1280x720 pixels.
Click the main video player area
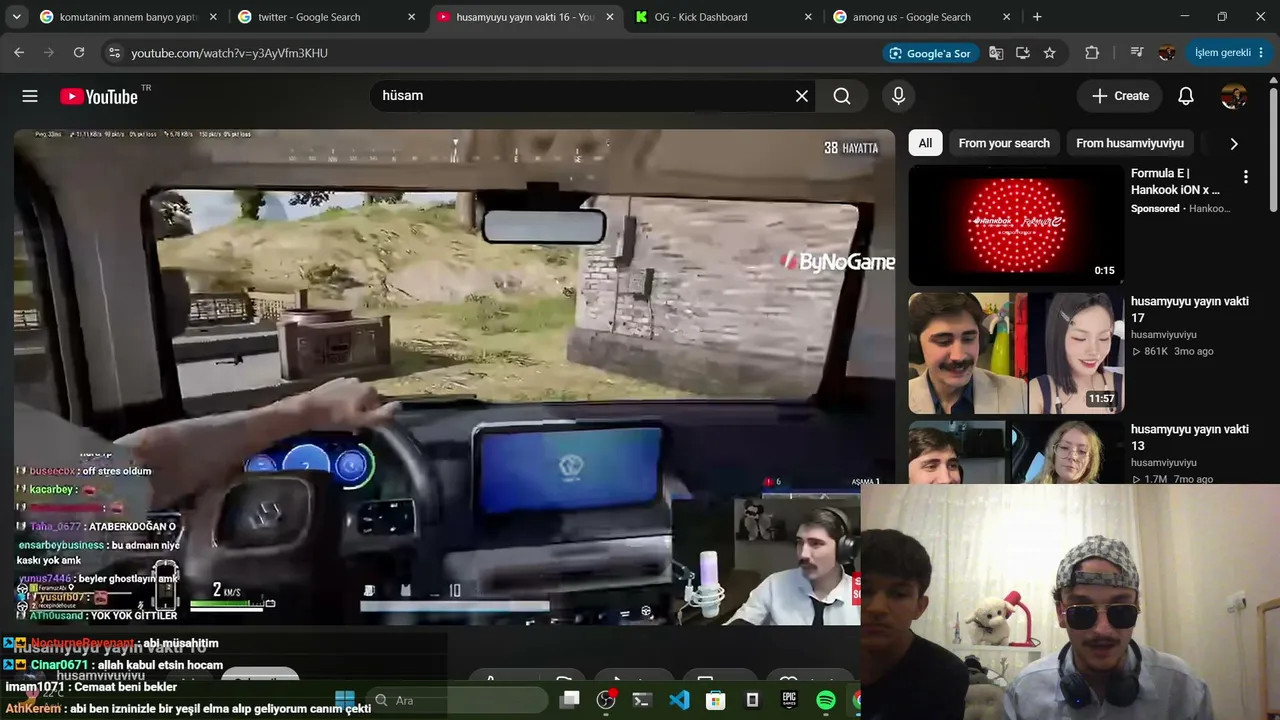(455, 377)
